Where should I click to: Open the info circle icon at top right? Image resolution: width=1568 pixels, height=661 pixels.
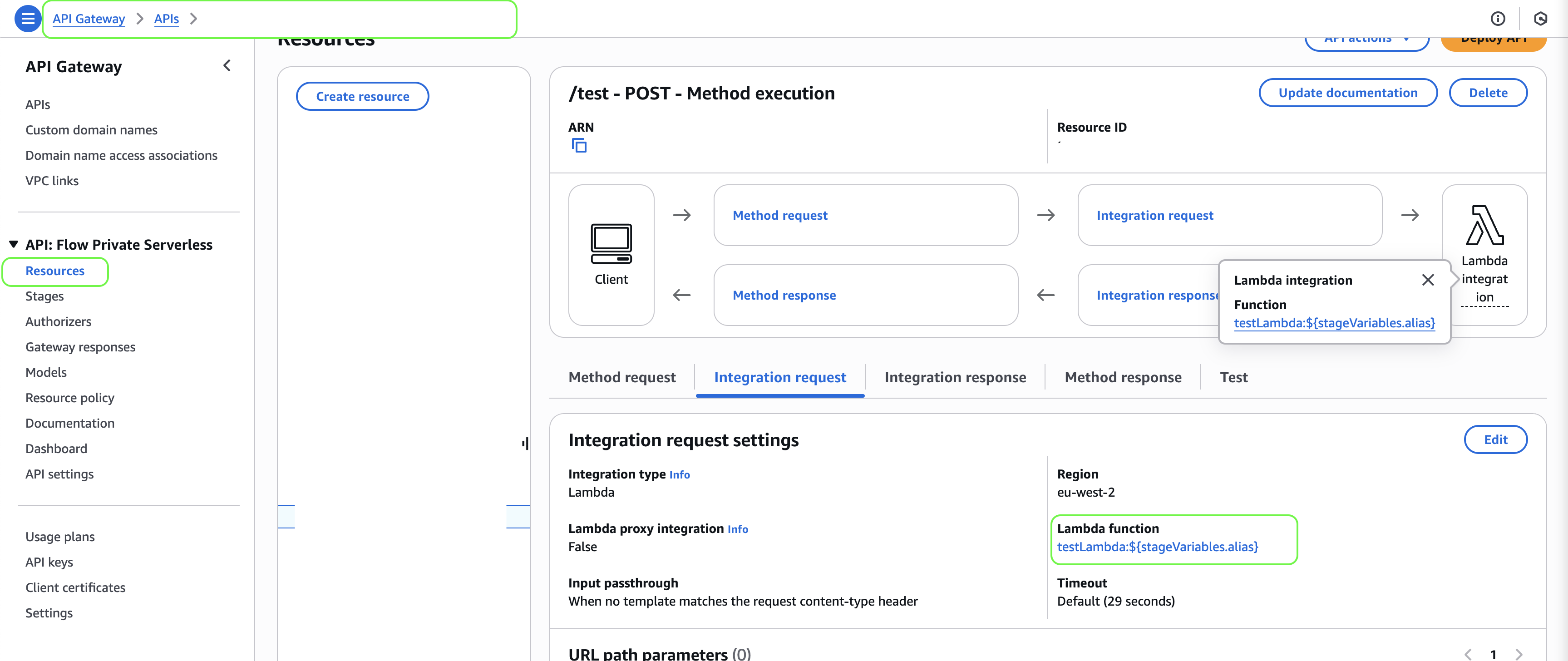click(1497, 19)
